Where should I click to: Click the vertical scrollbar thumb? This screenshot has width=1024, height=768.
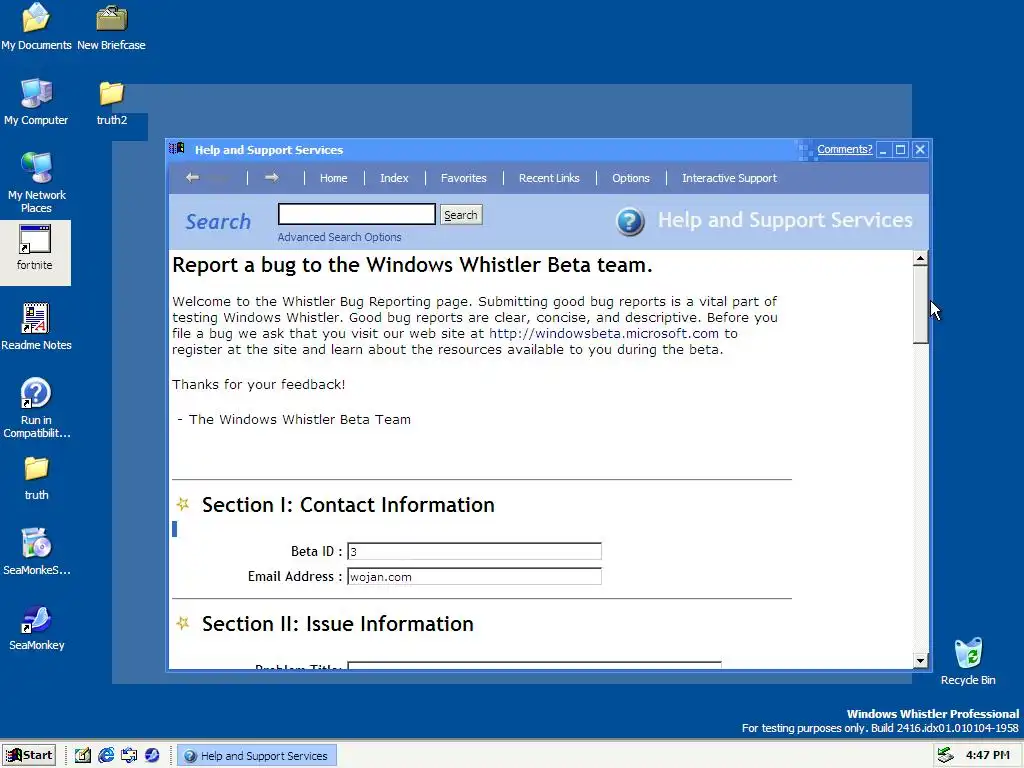coord(920,304)
